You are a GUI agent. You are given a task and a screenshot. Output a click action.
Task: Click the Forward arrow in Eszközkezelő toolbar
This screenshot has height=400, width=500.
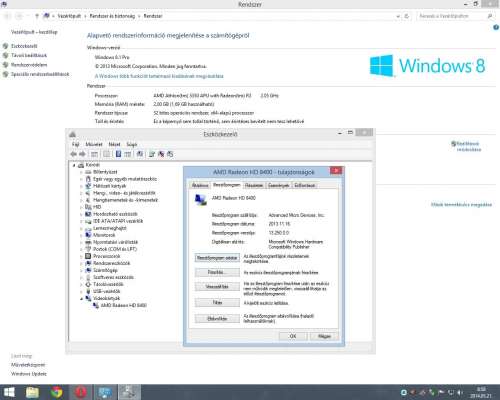[82, 154]
